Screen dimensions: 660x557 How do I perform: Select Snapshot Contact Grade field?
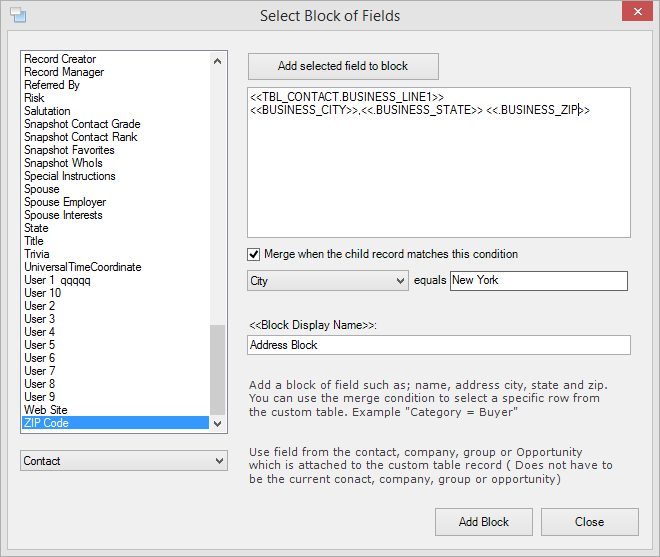click(x=115, y=124)
